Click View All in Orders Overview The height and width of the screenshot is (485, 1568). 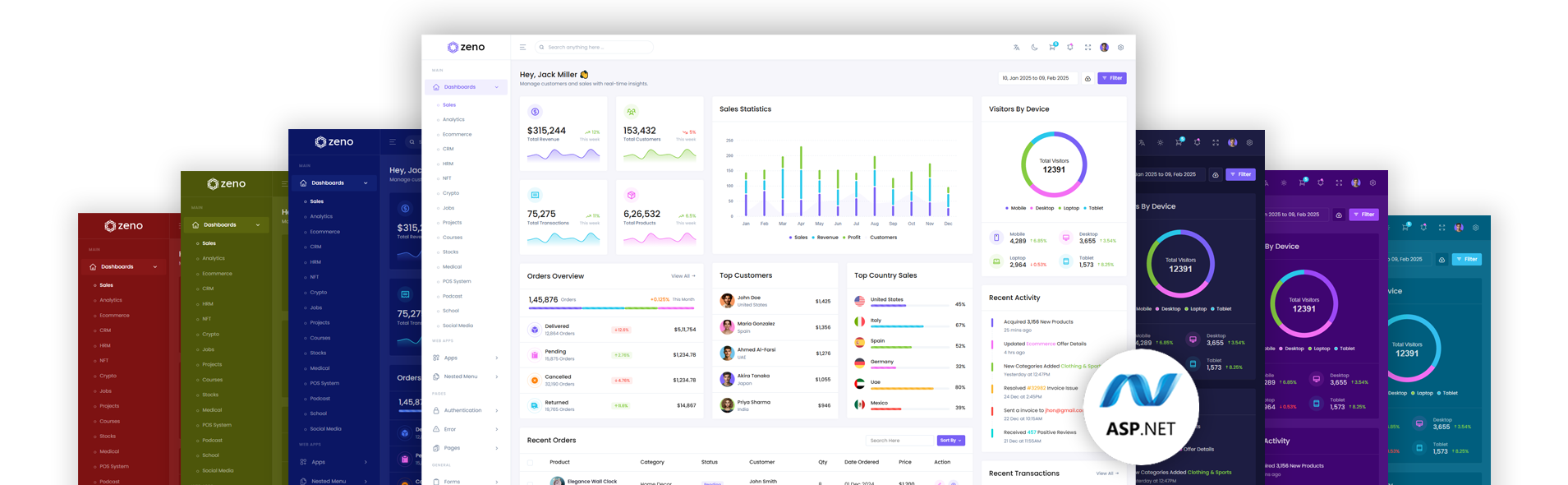point(683,276)
